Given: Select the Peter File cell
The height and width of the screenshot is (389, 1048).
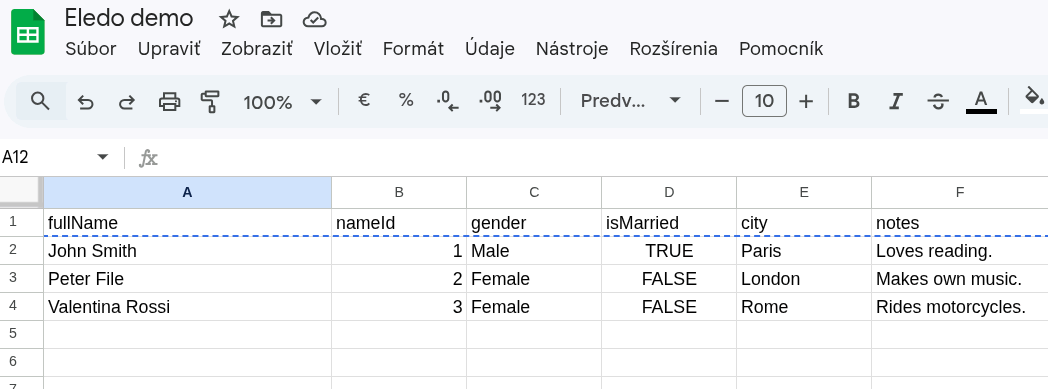Looking at the screenshot, I should tap(187, 279).
